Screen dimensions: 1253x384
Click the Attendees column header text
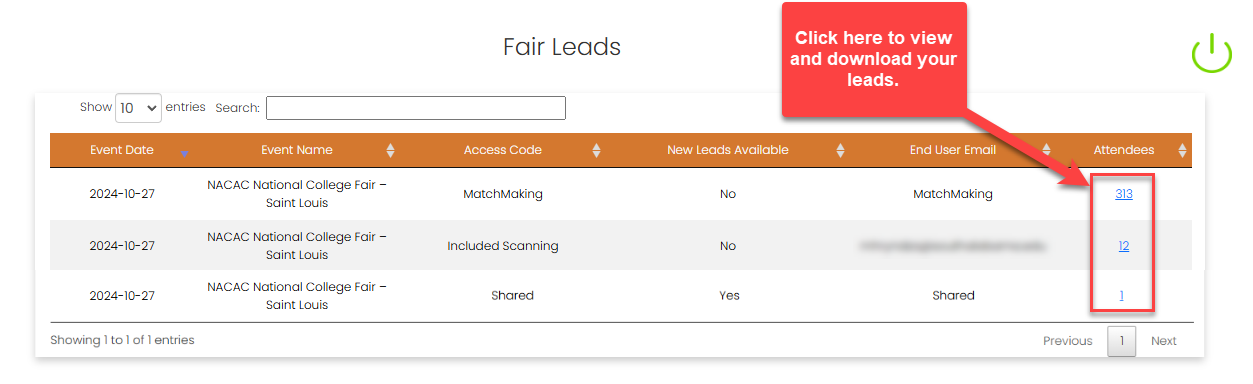[1124, 150]
